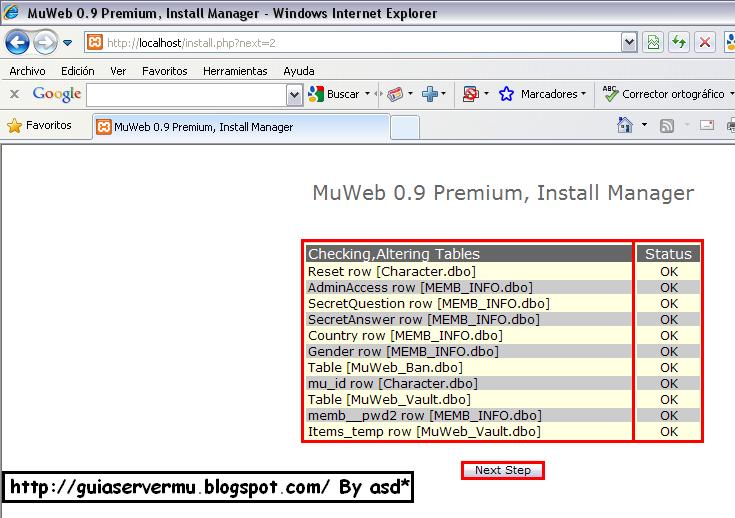Click the blue plus share icon
The height and width of the screenshot is (518, 735).
pos(429,94)
